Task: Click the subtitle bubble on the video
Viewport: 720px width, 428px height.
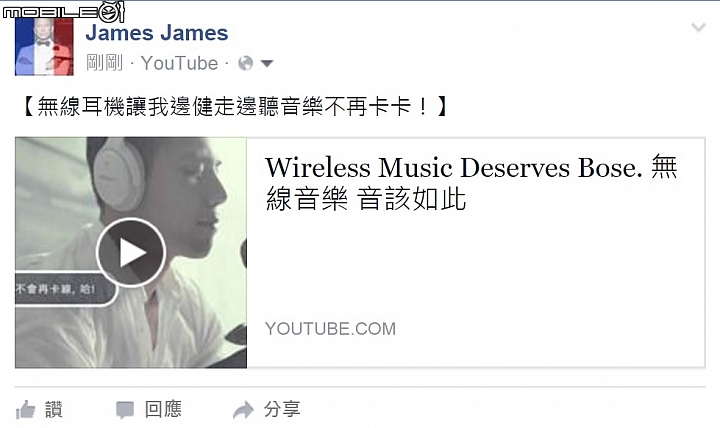Action: tap(67, 289)
